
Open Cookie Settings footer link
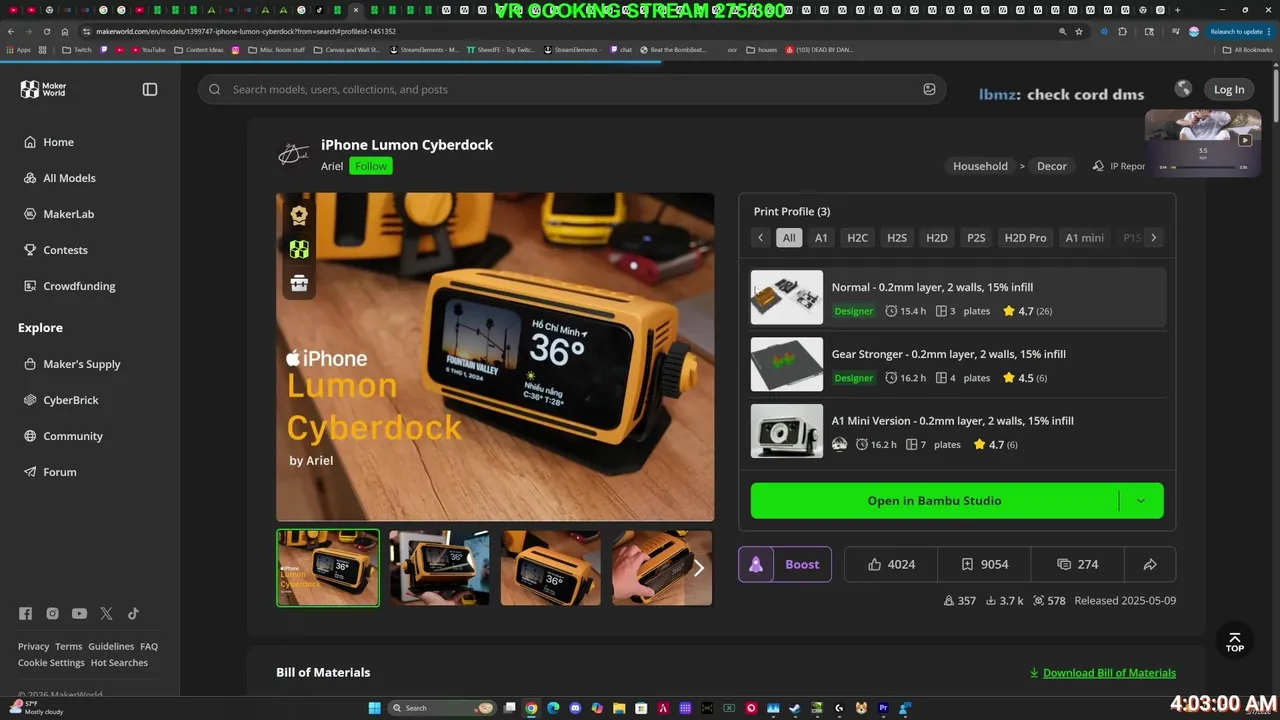tap(51, 663)
